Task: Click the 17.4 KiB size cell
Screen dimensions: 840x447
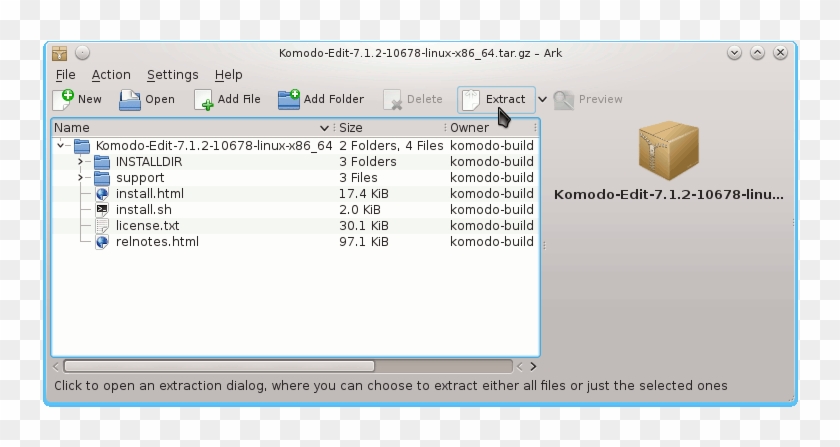Action: point(364,193)
